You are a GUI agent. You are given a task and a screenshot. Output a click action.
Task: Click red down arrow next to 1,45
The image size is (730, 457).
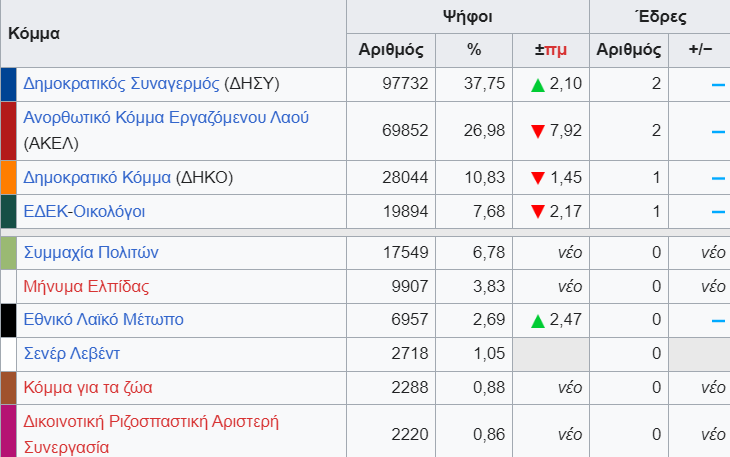538,178
